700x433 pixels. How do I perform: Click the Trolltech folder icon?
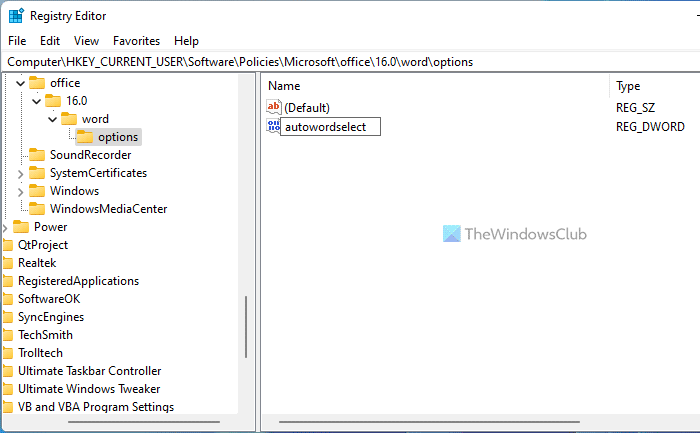tap(8, 353)
